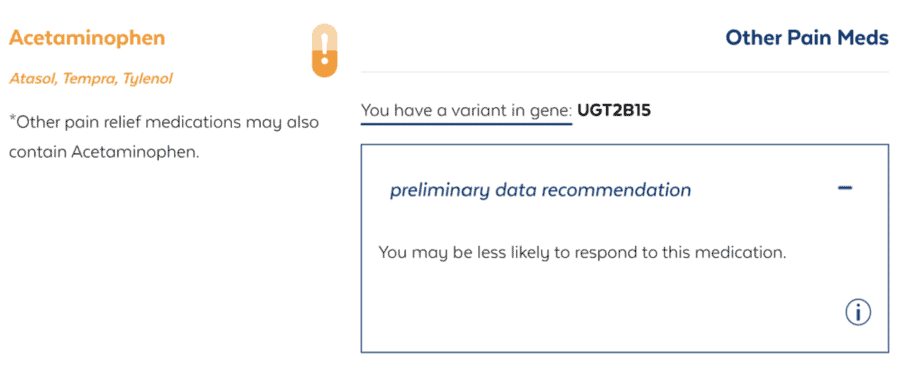
Task: Click the Acetaminophen medication heading
Action: (87, 38)
